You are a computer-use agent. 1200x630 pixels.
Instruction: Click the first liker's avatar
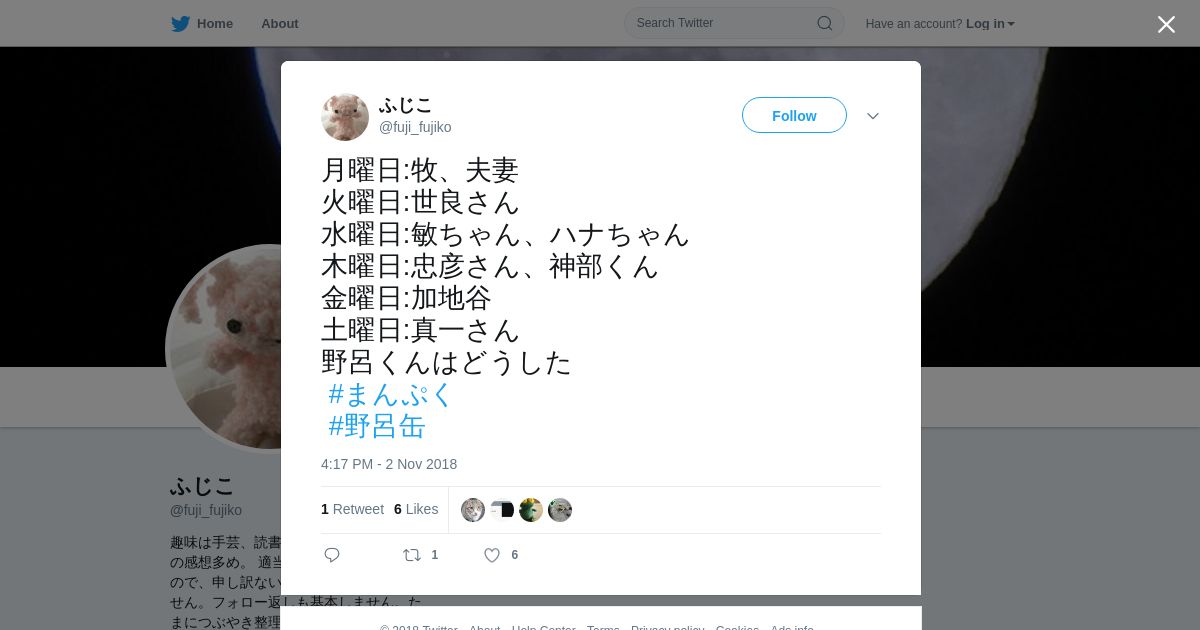pos(473,510)
